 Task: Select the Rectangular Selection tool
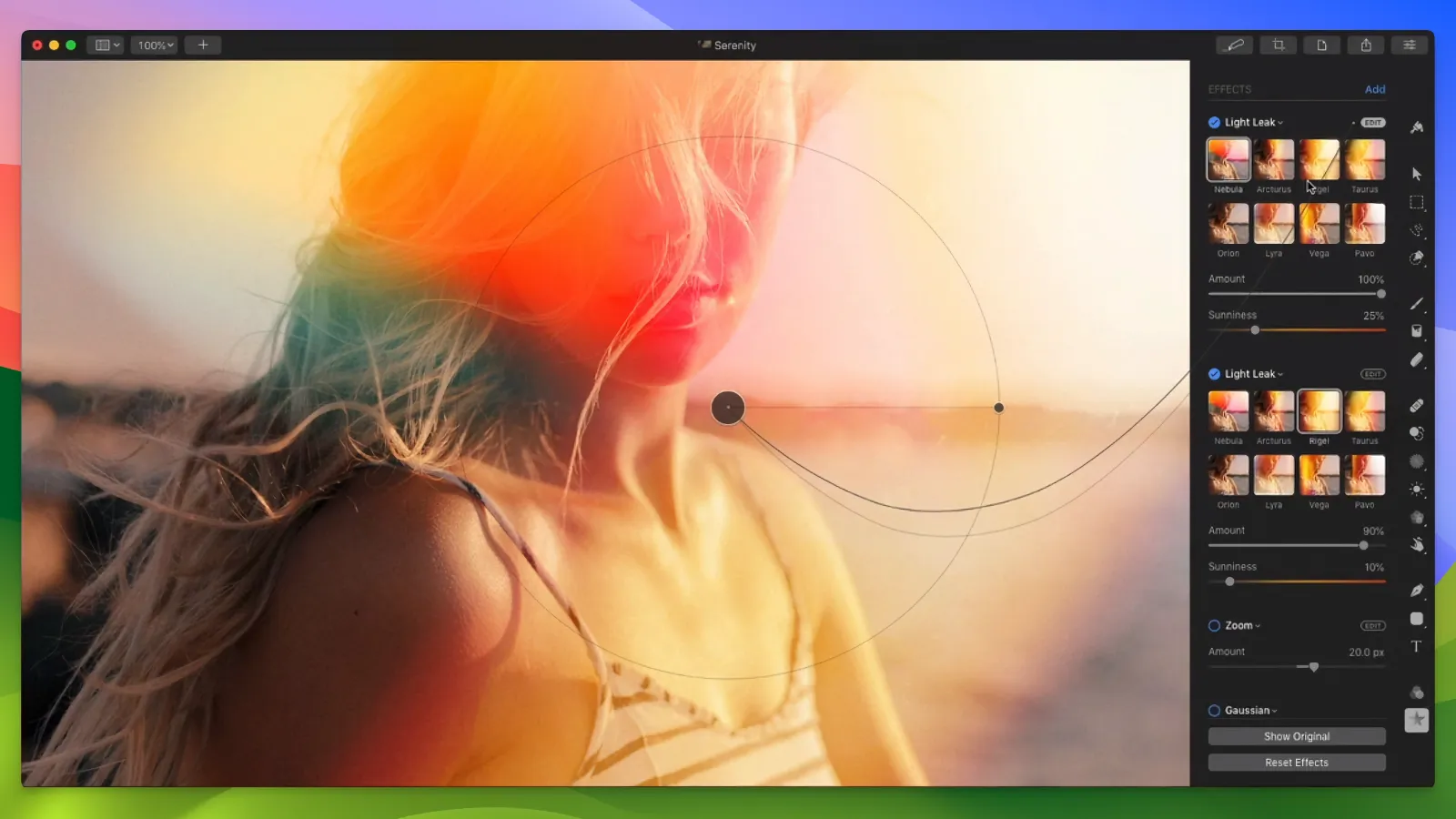1417,202
